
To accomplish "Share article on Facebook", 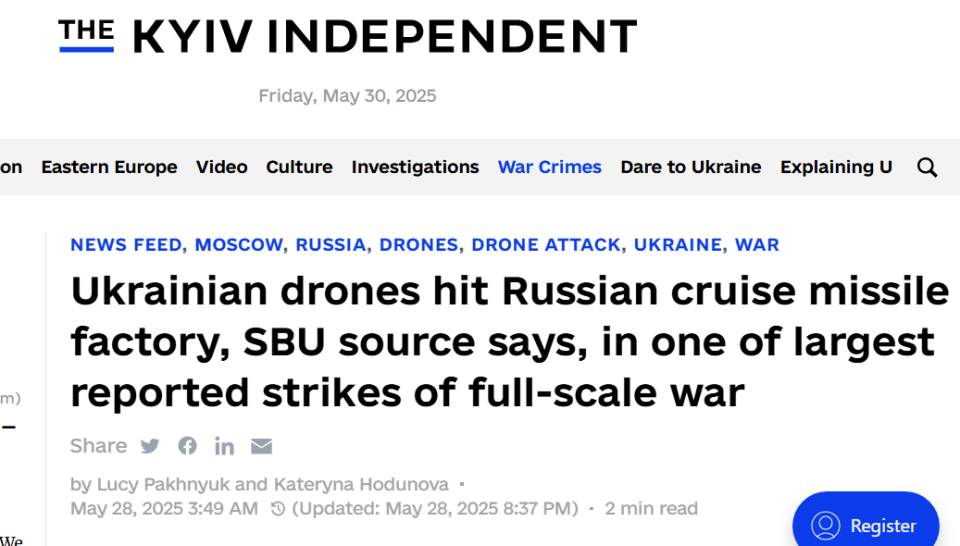I will pos(187,446).
